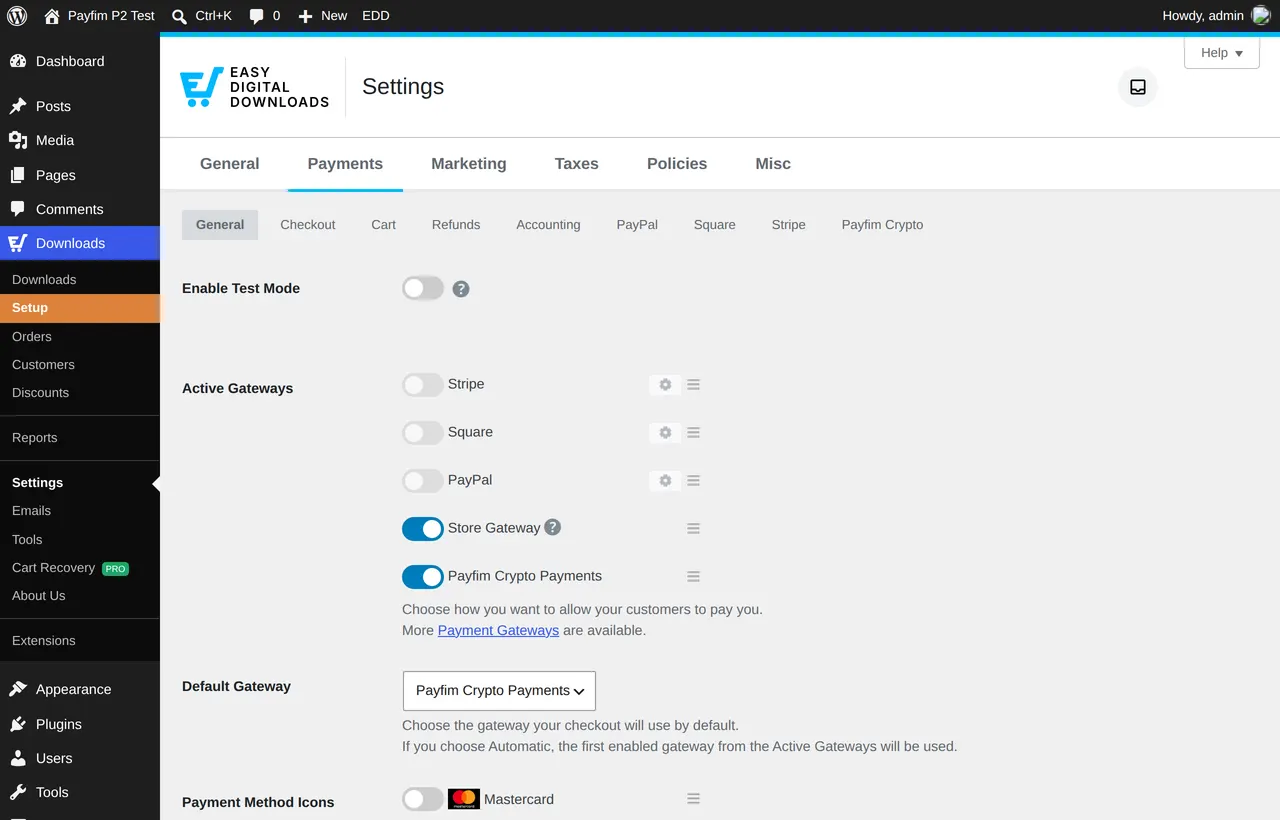Open Pages in the sidebar
This screenshot has width=1280, height=820.
point(80,175)
